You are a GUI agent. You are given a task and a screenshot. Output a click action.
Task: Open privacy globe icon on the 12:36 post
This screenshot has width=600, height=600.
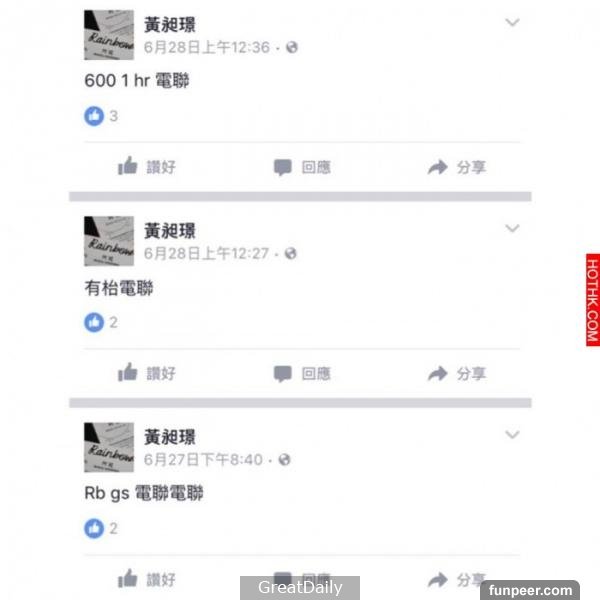(x=292, y=47)
